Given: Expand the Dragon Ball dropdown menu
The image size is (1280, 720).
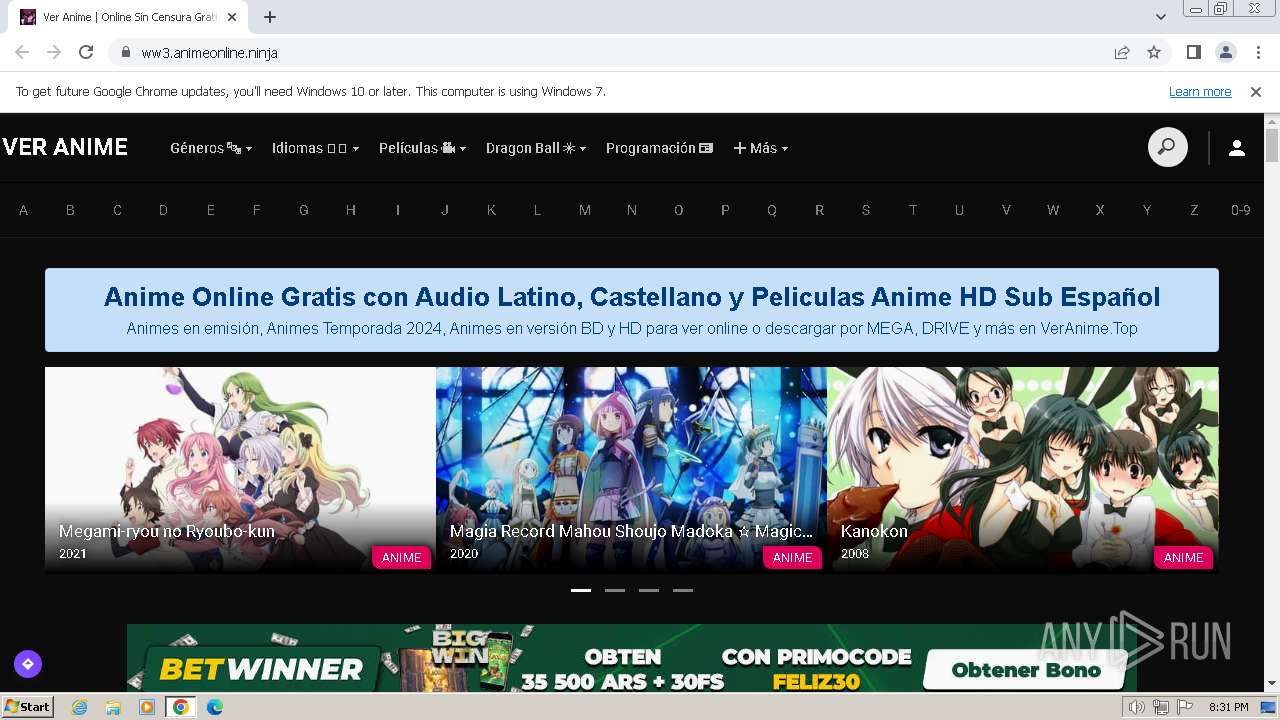Looking at the screenshot, I should point(536,148).
